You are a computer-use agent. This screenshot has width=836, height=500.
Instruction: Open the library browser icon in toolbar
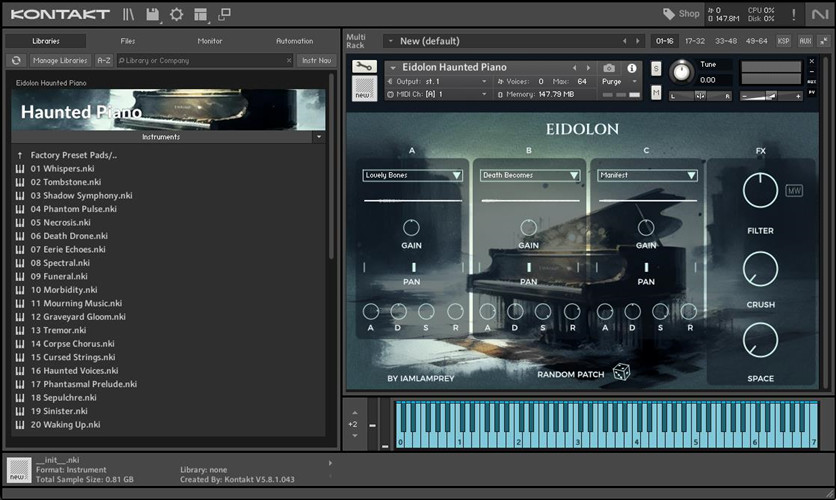[x=128, y=14]
